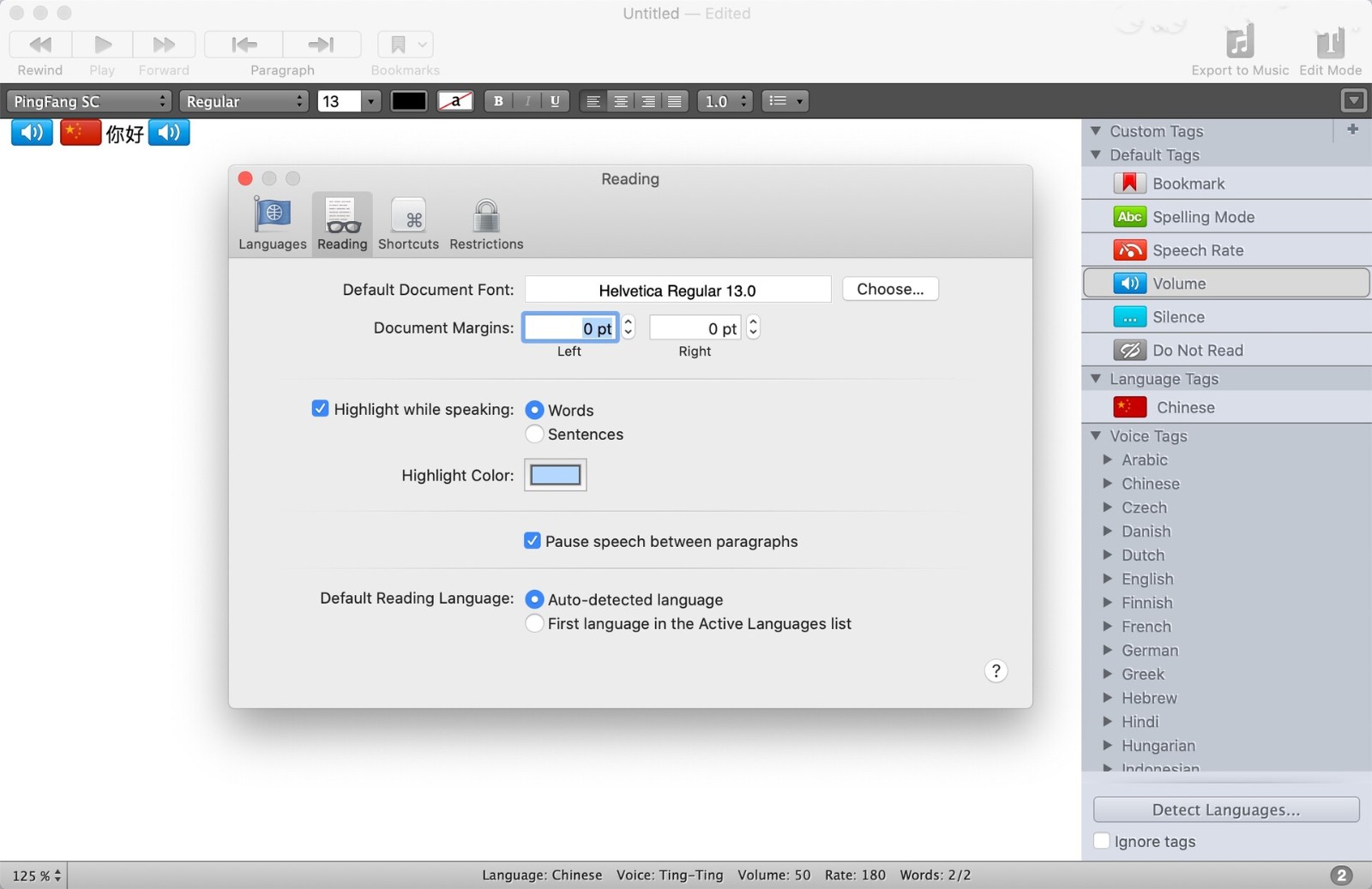Open help with the question mark button
This screenshot has height=889, width=1372.
996,671
